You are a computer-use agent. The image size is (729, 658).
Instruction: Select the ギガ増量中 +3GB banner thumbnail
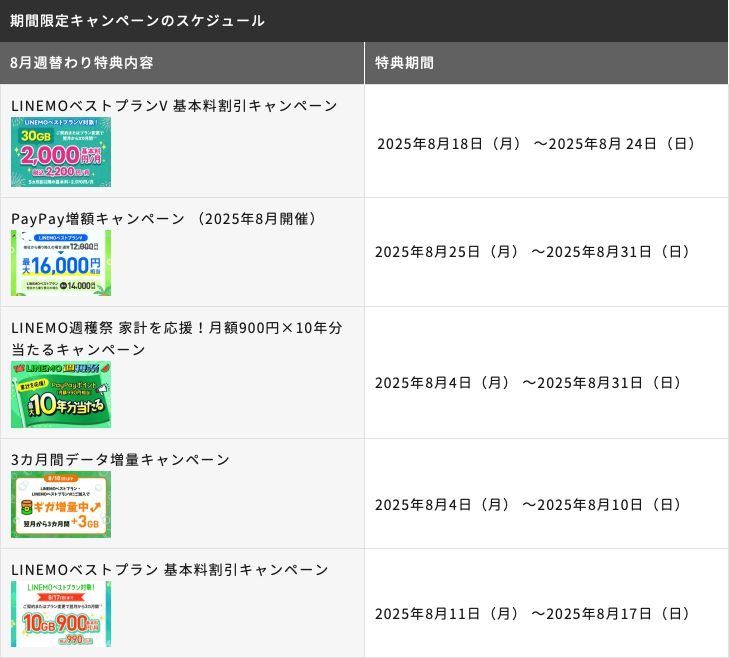(61, 505)
